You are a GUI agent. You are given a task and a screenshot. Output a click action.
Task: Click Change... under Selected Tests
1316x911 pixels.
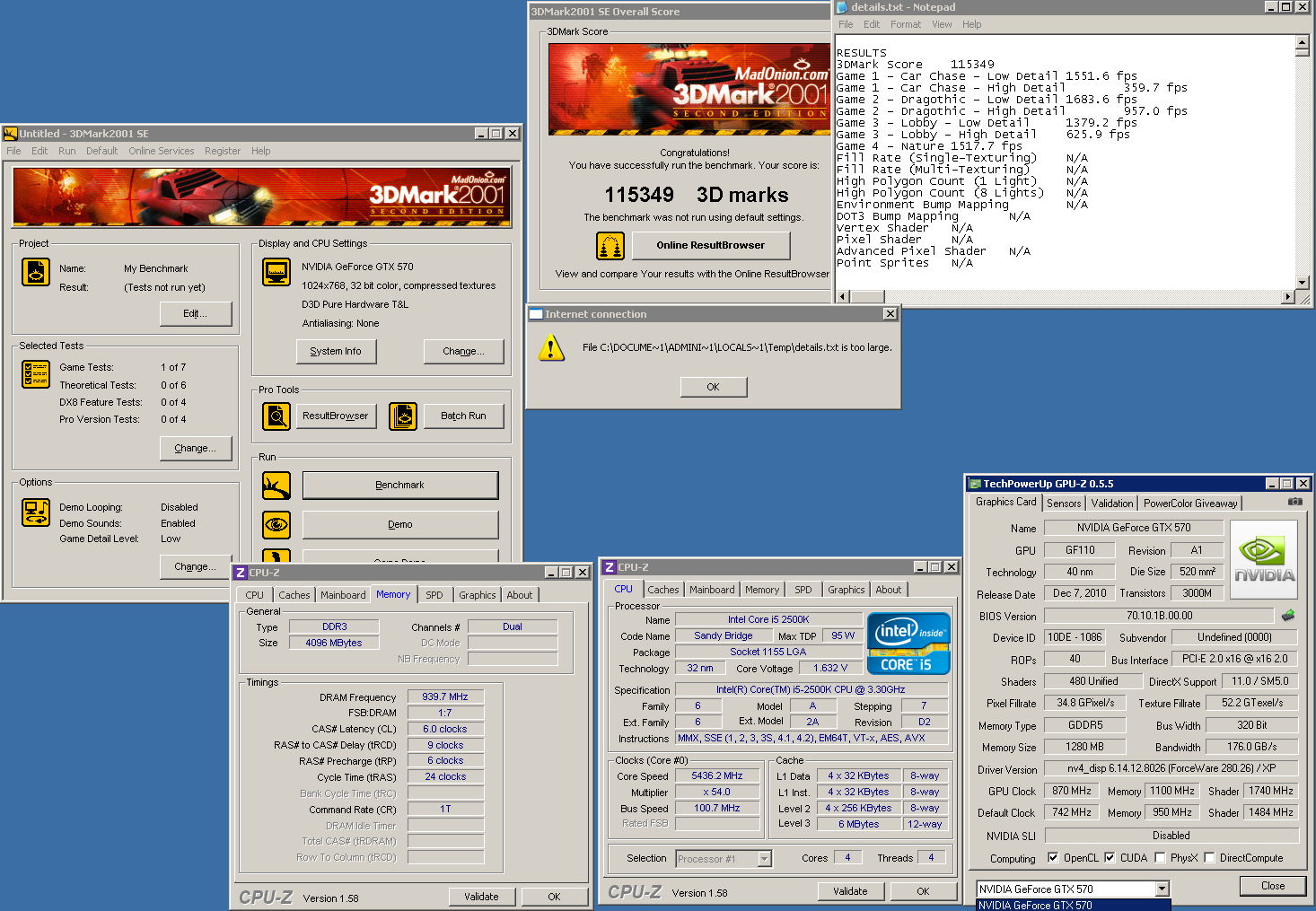195,449
